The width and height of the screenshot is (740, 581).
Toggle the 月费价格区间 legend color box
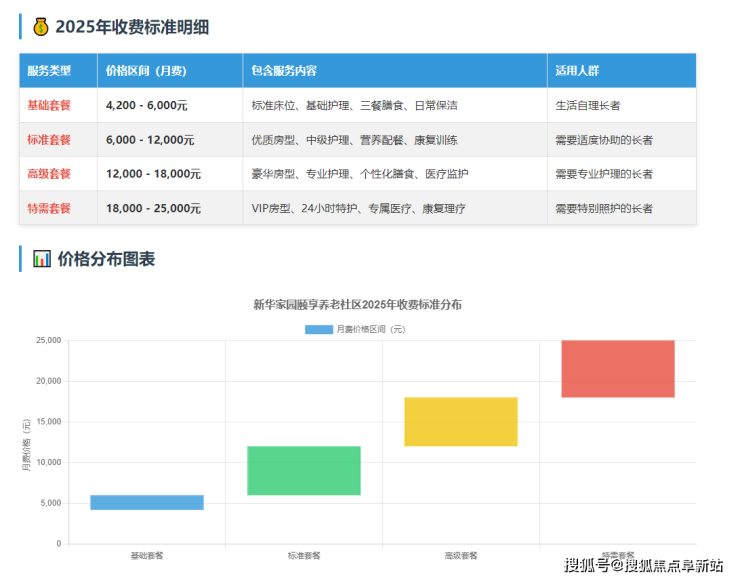(318, 328)
